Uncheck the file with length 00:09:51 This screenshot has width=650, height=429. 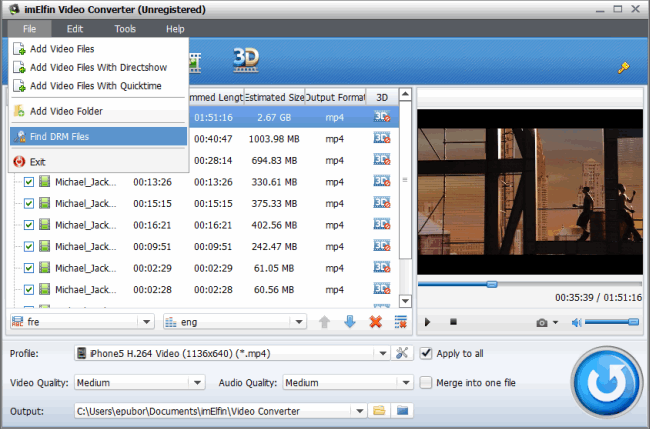(x=29, y=247)
